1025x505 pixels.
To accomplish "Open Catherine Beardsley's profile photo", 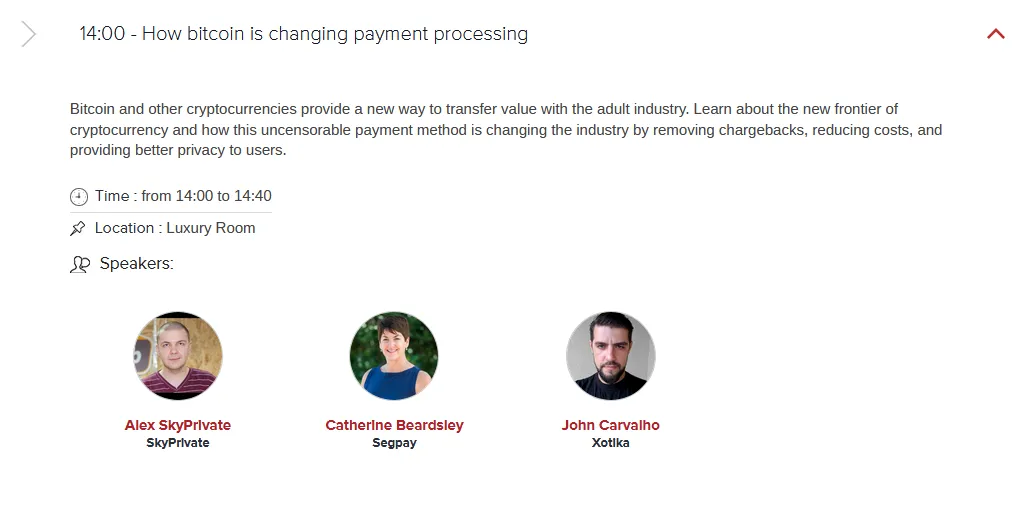I will [x=394, y=356].
